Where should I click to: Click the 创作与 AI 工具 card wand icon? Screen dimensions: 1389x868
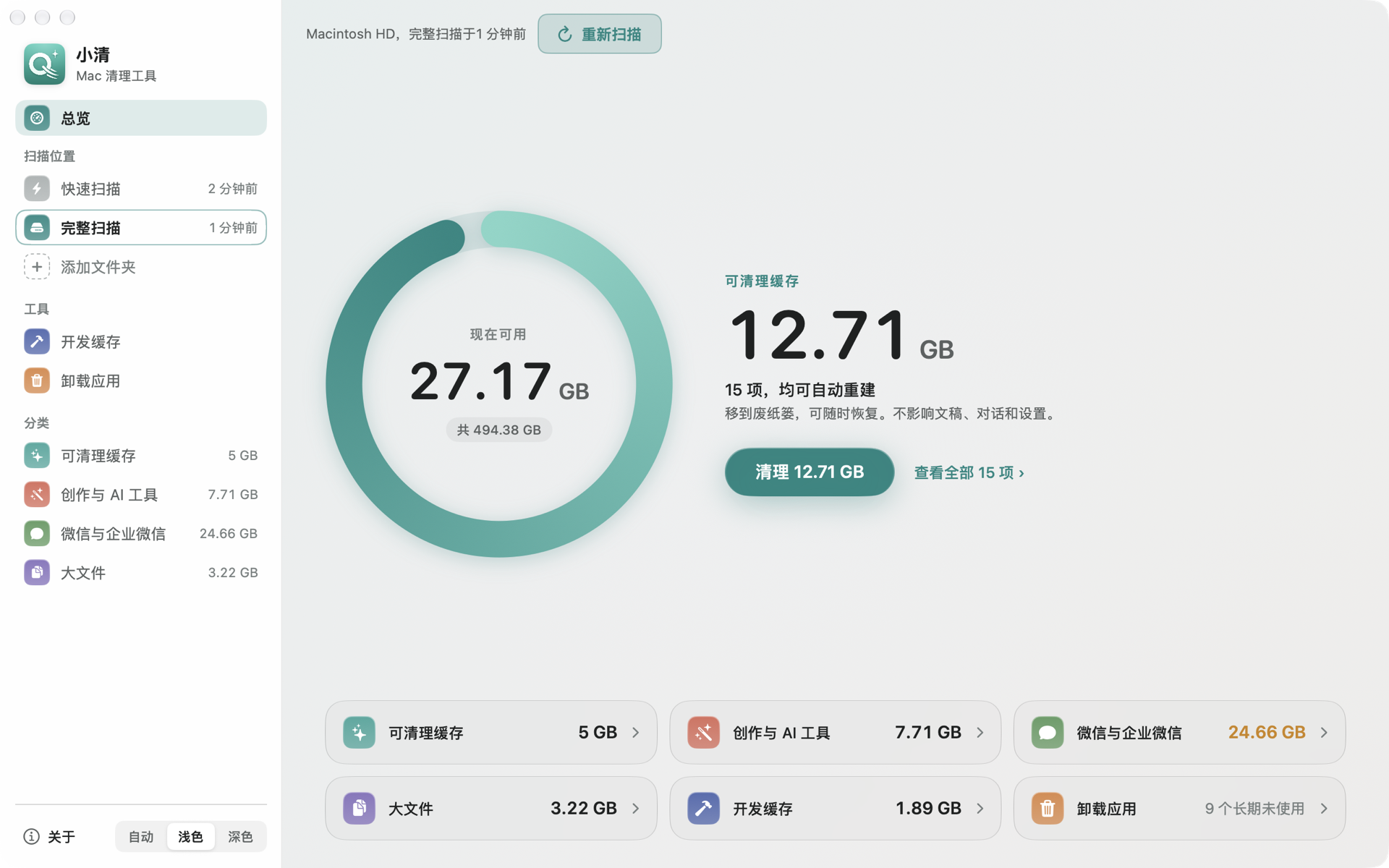[x=703, y=733]
